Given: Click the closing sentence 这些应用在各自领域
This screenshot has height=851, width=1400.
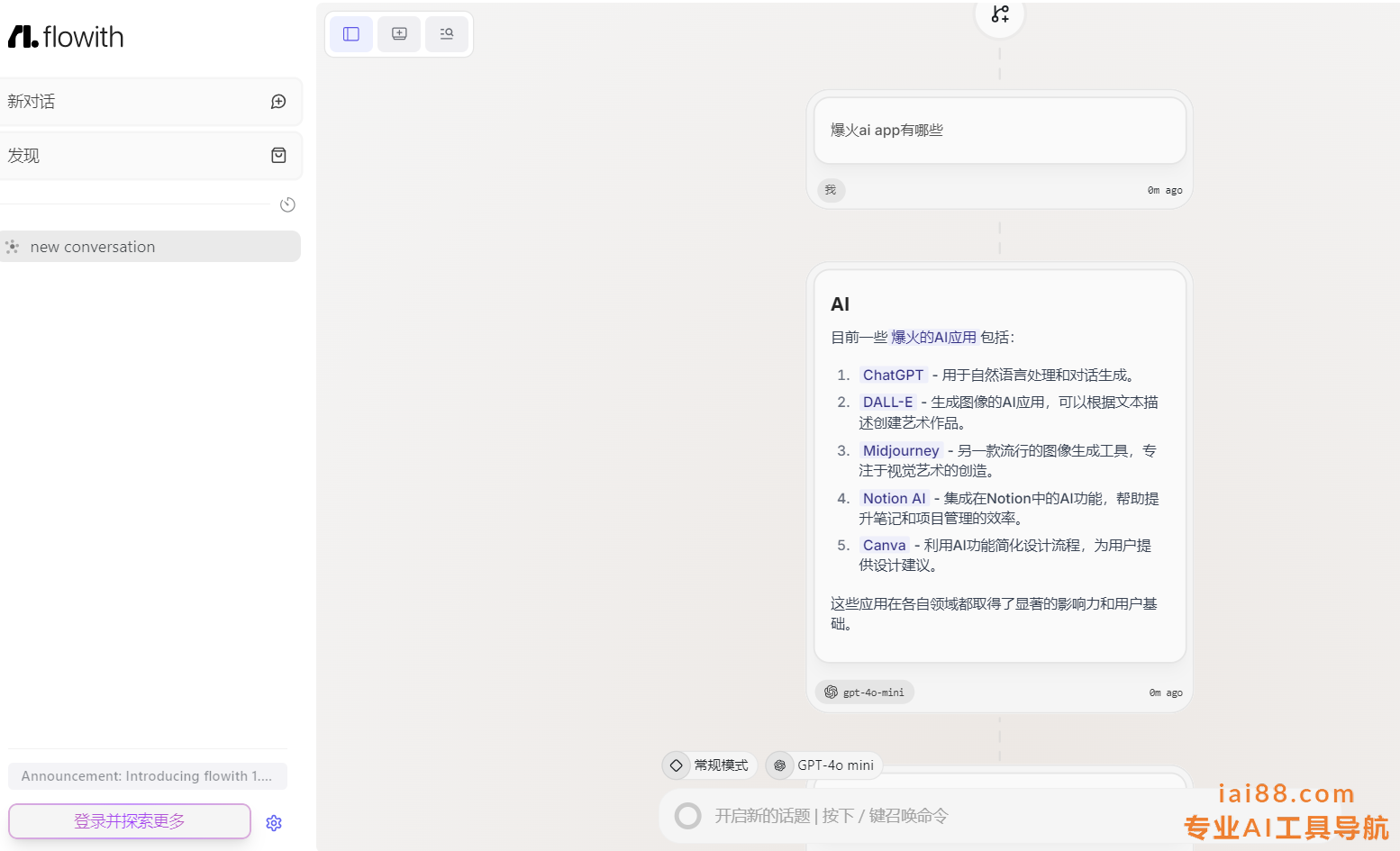Looking at the screenshot, I should [994, 614].
